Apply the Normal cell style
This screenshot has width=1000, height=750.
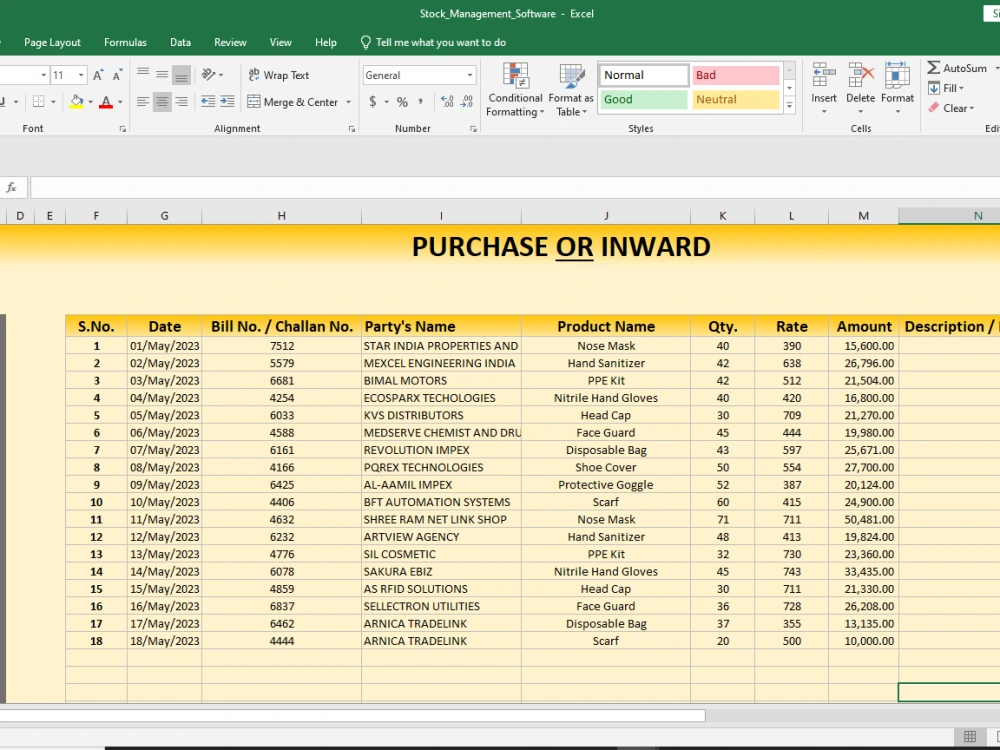[643, 75]
